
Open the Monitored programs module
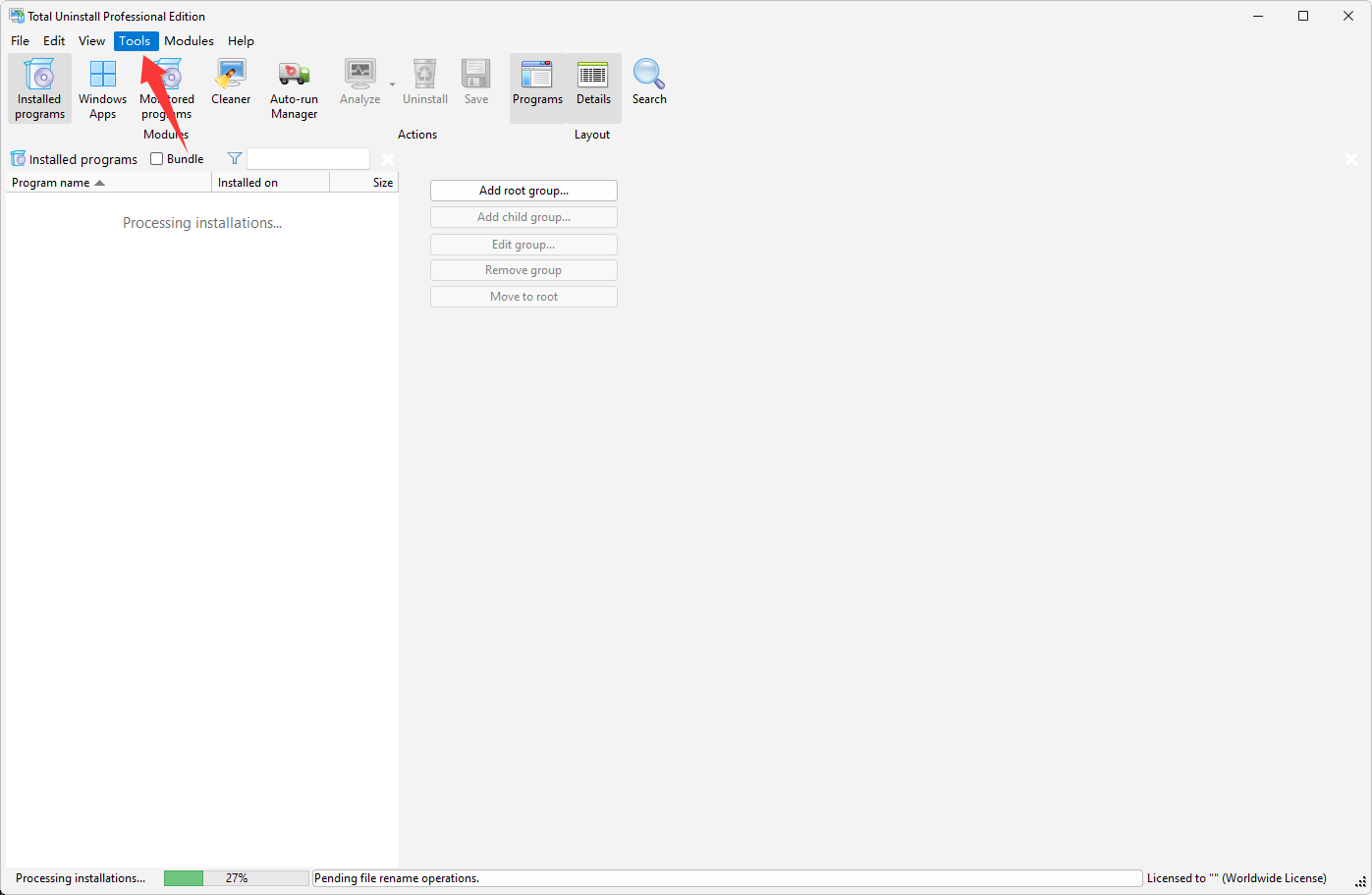(167, 88)
